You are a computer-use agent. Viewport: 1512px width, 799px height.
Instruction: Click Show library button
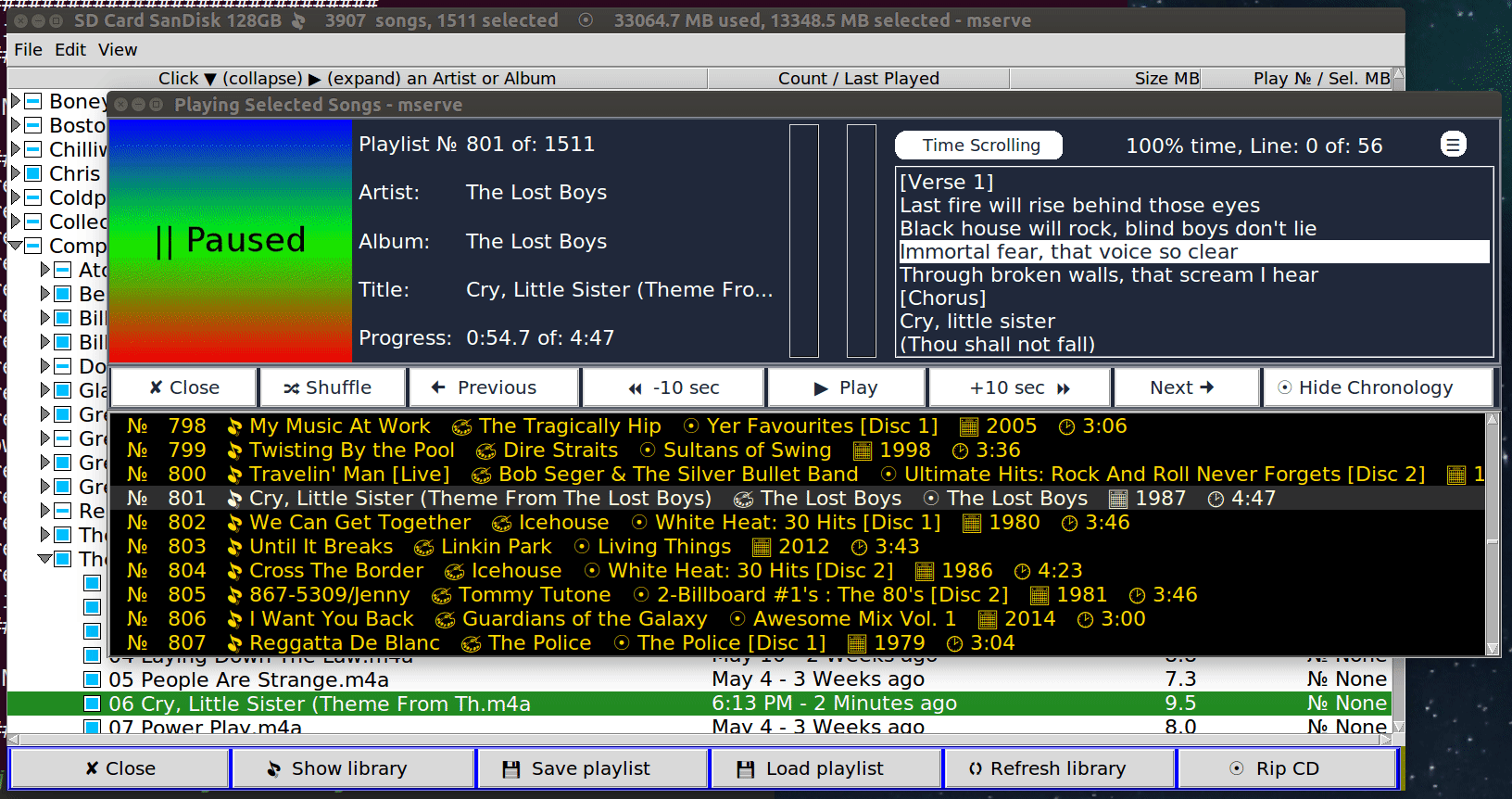click(353, 768)
